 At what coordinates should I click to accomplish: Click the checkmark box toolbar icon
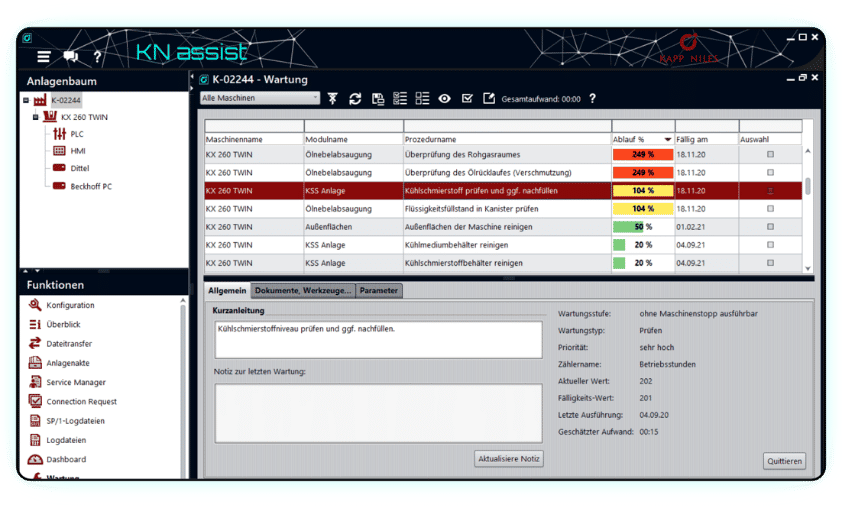tap(467, 98)
